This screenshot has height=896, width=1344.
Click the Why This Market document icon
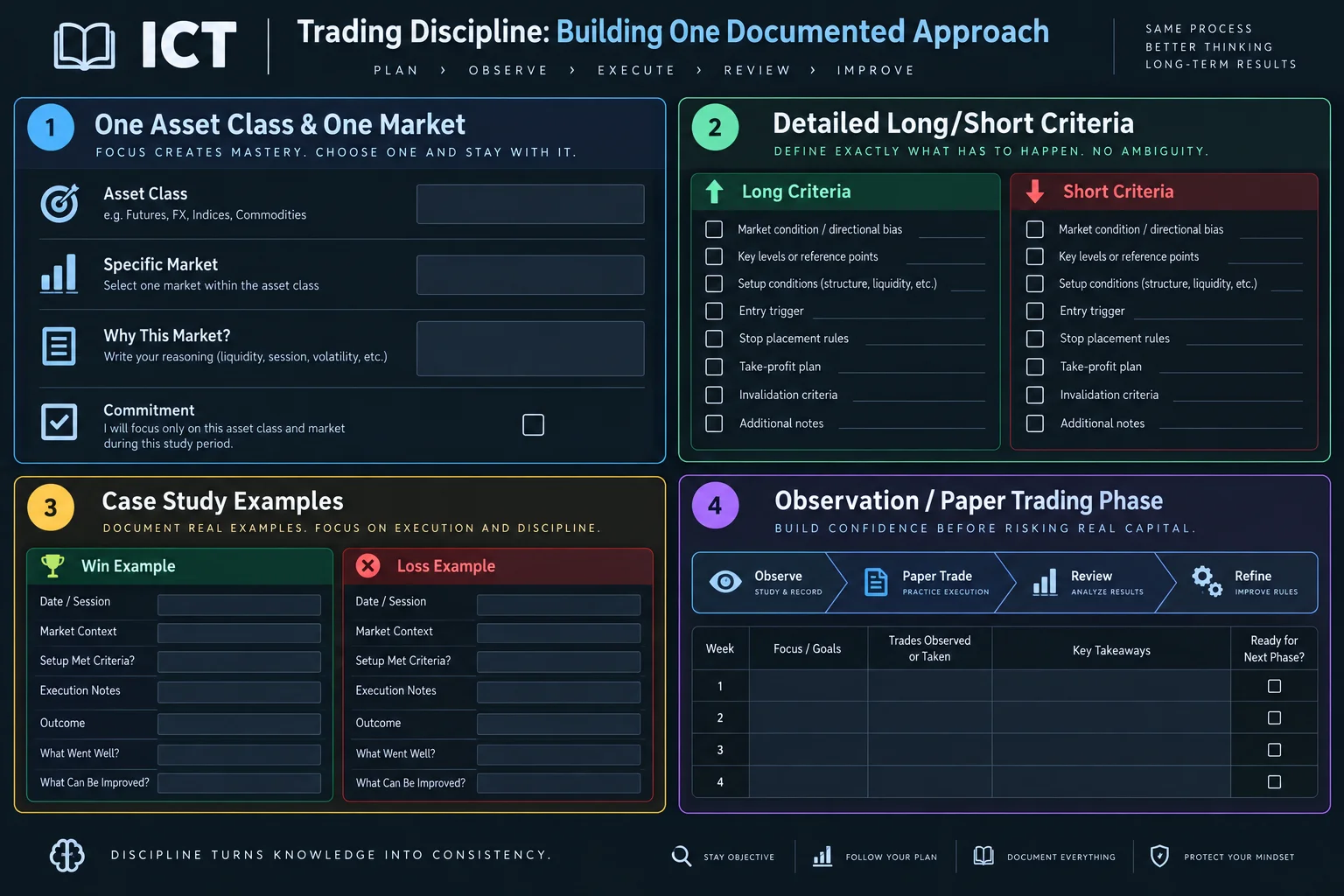click(59, 346)
